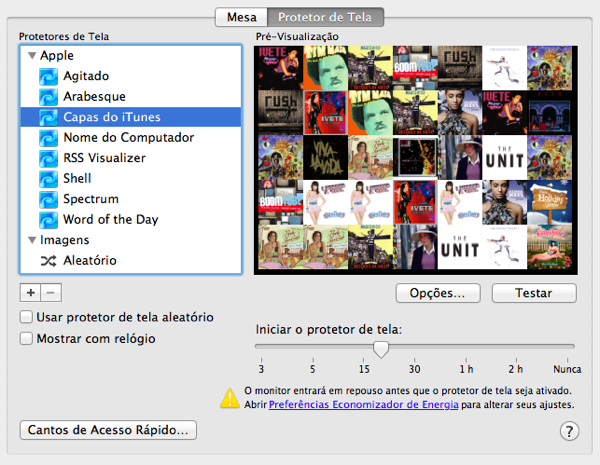Viewport: 600px width, 465px height.
Task: Click the Nome do Computador saver icon
Action: [48, 137]
